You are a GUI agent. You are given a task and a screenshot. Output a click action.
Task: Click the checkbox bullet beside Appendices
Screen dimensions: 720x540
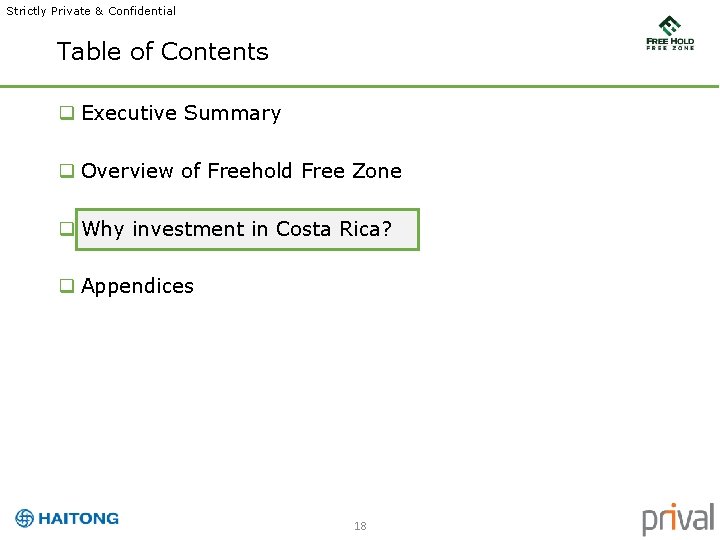[67, 286]
